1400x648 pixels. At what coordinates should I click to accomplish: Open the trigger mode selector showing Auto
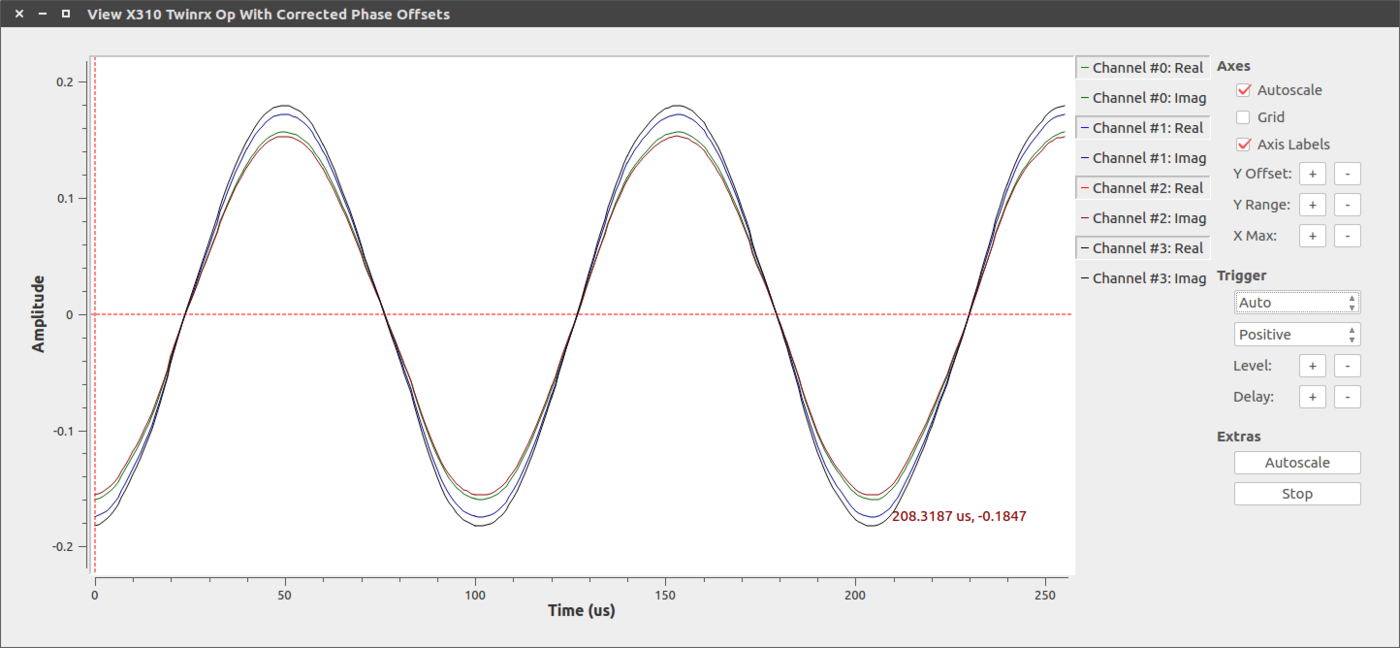1297,302
